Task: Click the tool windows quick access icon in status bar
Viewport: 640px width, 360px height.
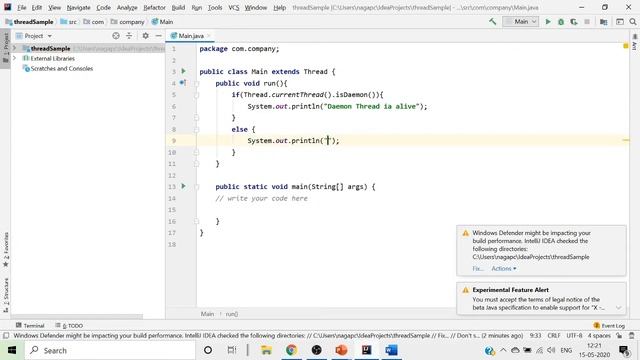Action: (6, 336)
